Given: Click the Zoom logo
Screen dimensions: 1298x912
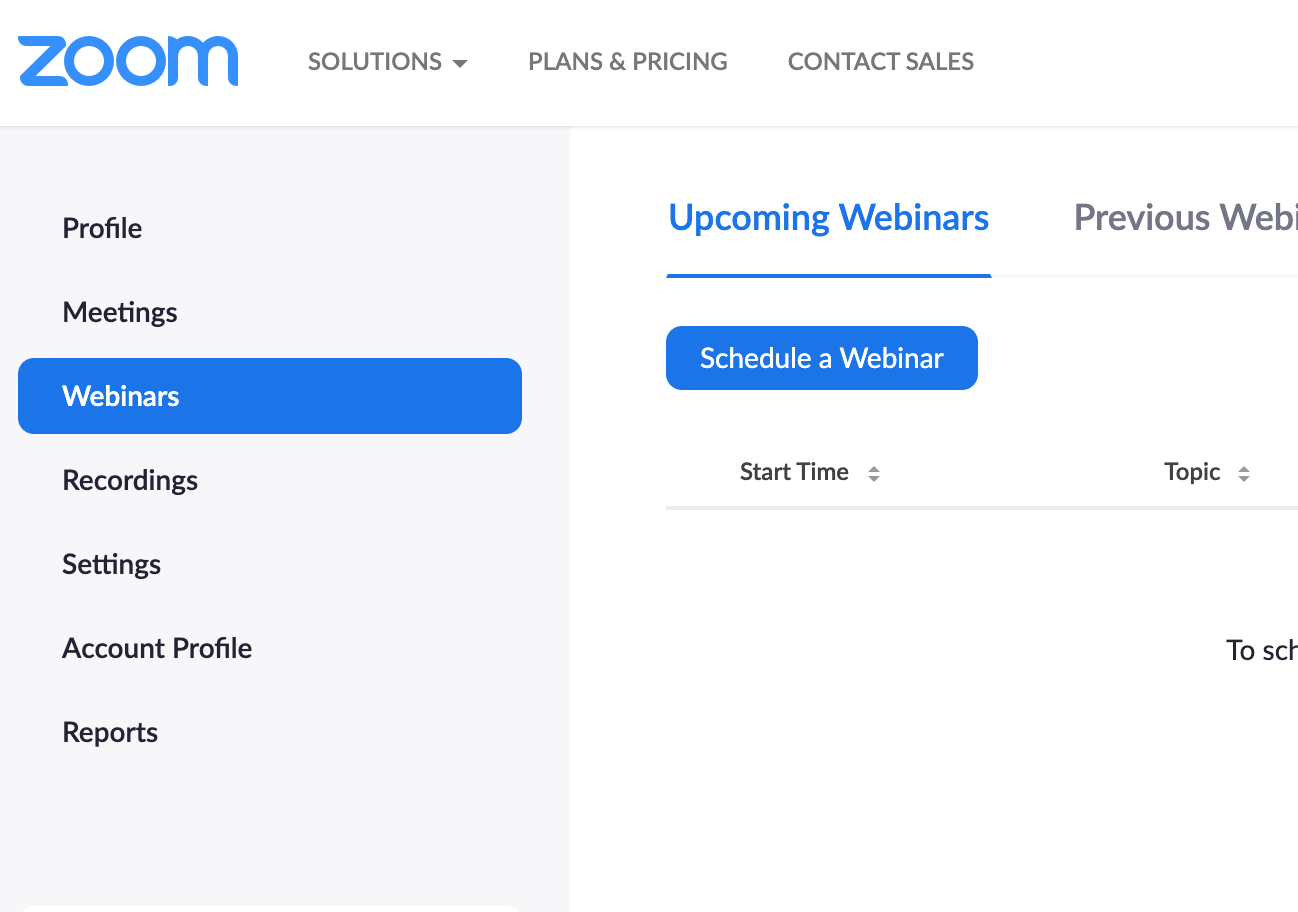Looking at the screenshot, I should click(128, 61).
